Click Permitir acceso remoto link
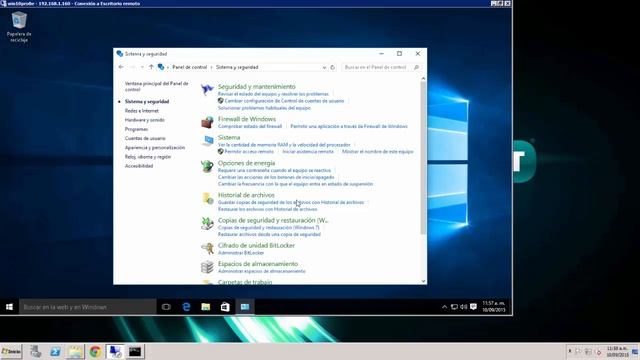This screenshot has height=360, width=640. [249, 151]
